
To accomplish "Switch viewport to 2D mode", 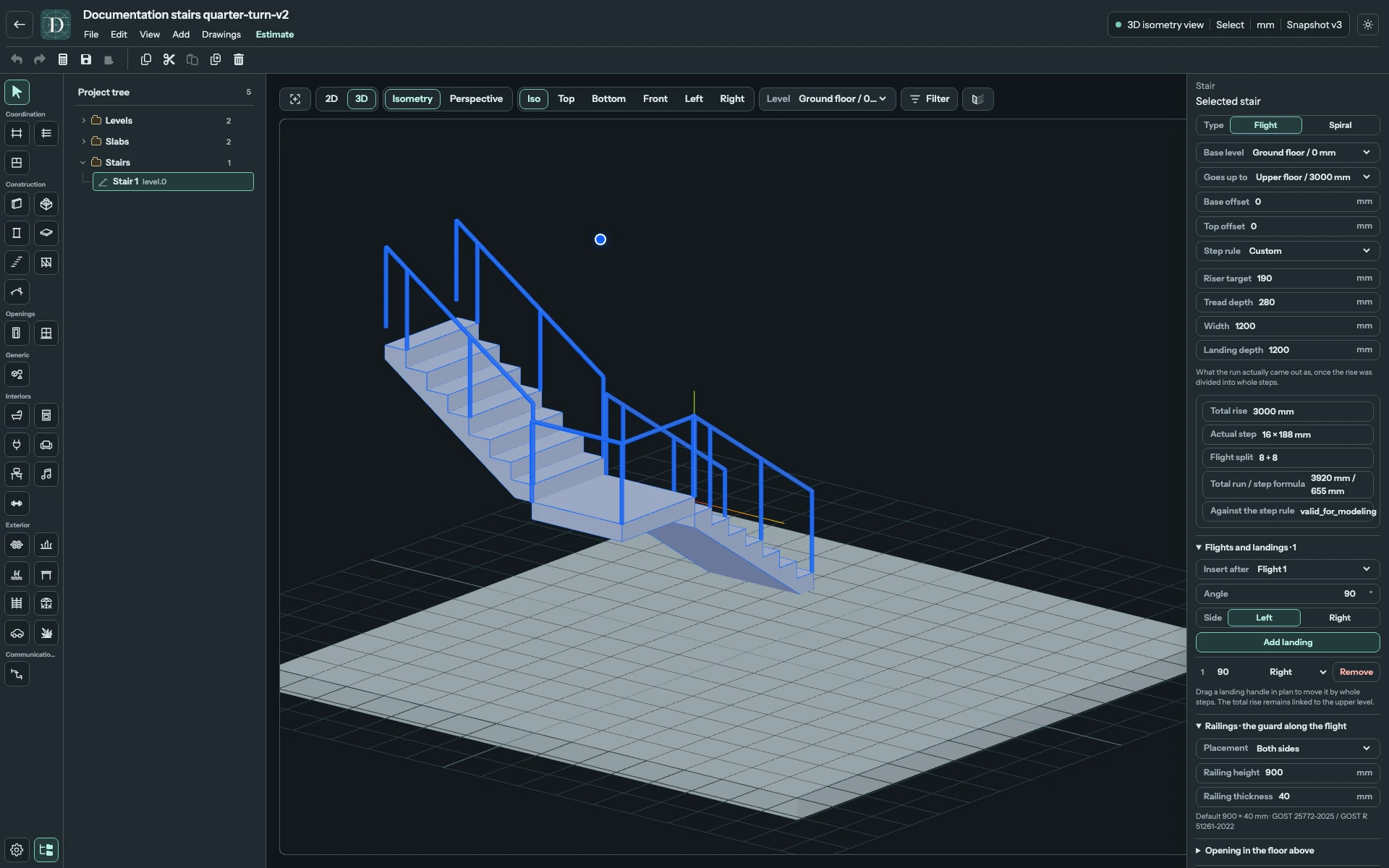I will click(x=331, y=99).
